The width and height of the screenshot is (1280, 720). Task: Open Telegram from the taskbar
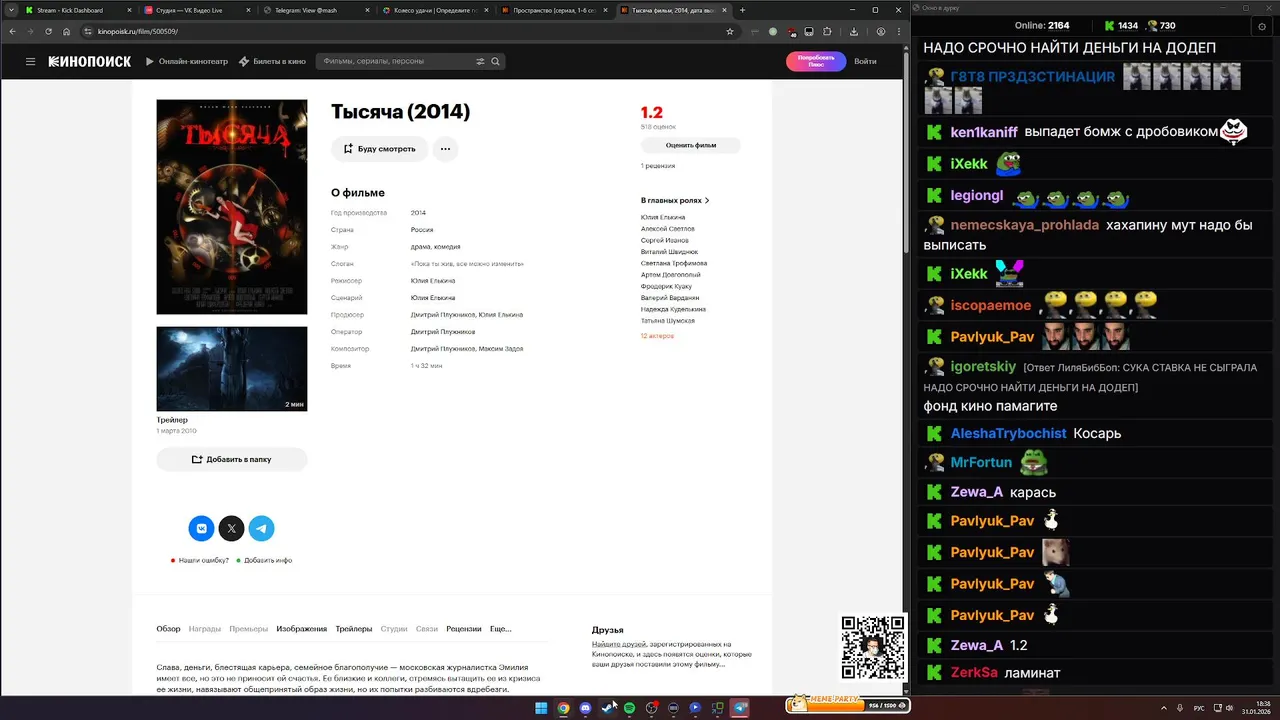pyautogui.click(x=740, y=708)
